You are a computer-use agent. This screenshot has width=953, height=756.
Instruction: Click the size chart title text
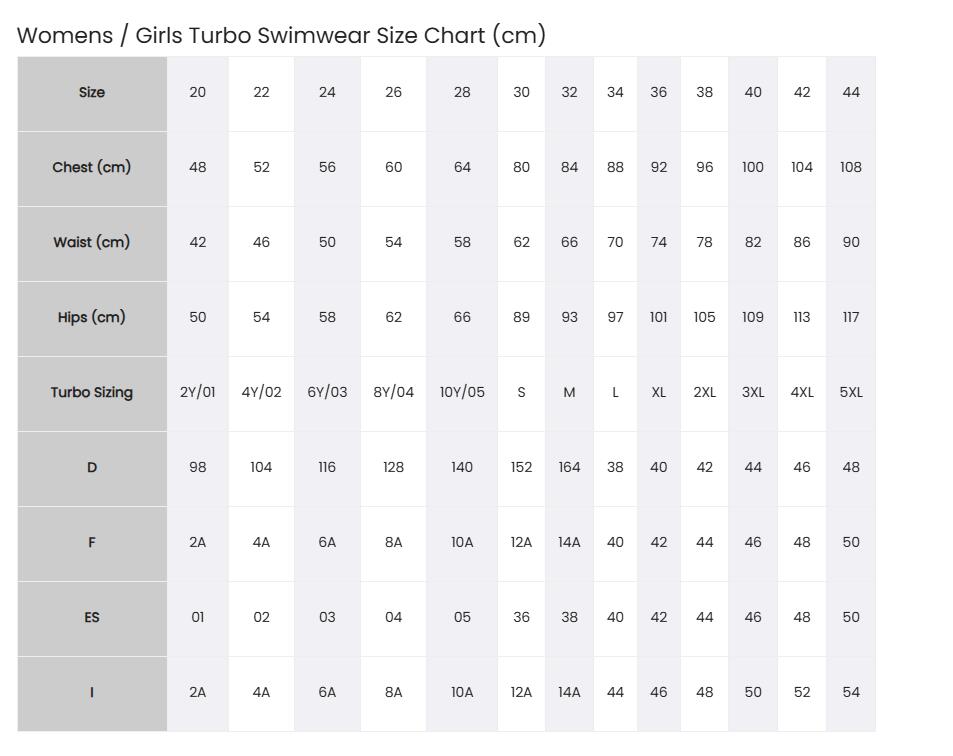(281, 35)
